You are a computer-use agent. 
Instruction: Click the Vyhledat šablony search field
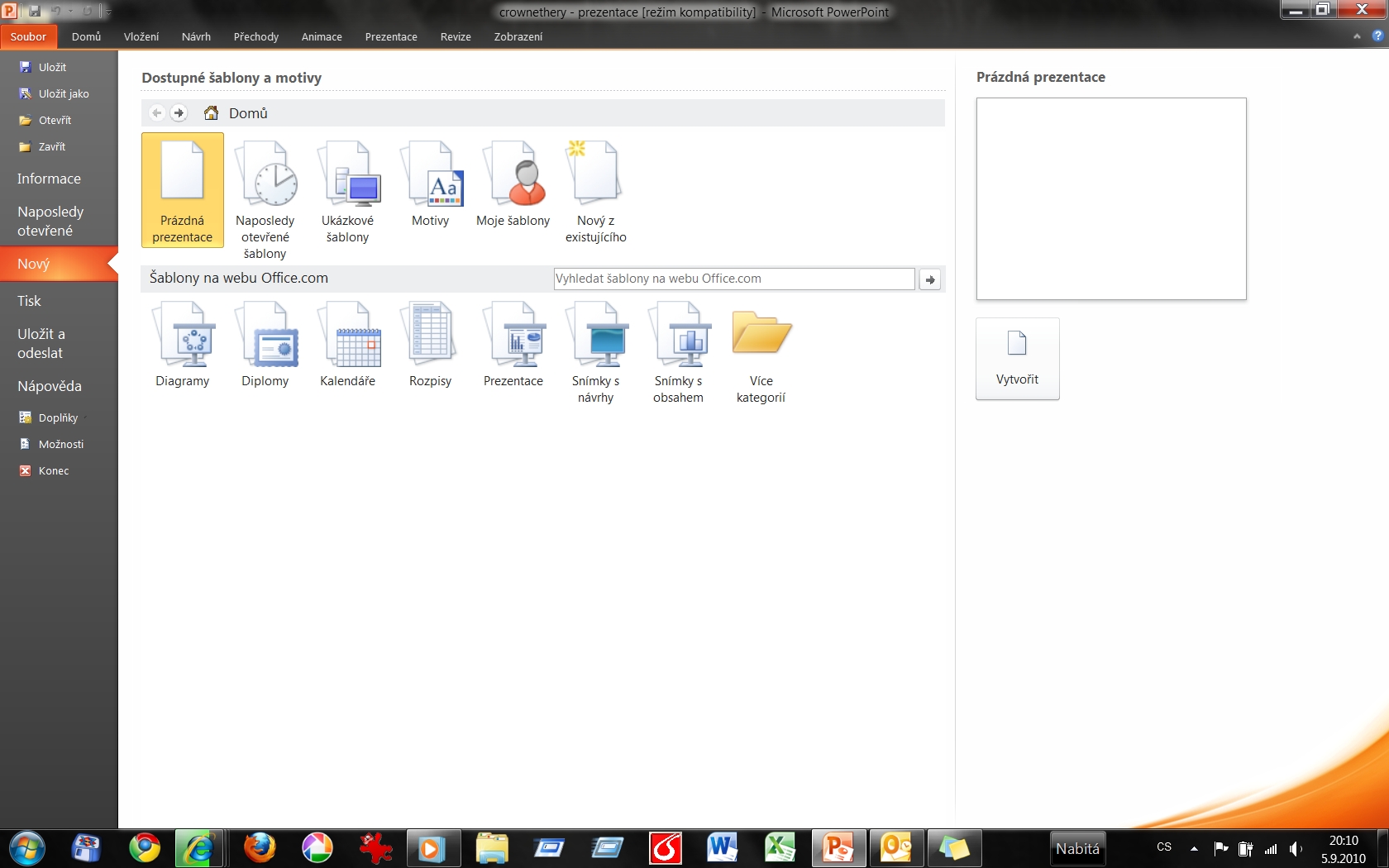coord(734,279)
